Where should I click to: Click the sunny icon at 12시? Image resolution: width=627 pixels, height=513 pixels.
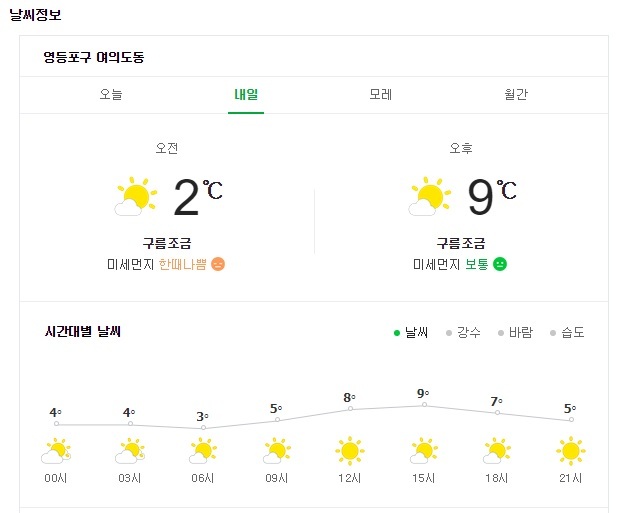pos(350,451)
